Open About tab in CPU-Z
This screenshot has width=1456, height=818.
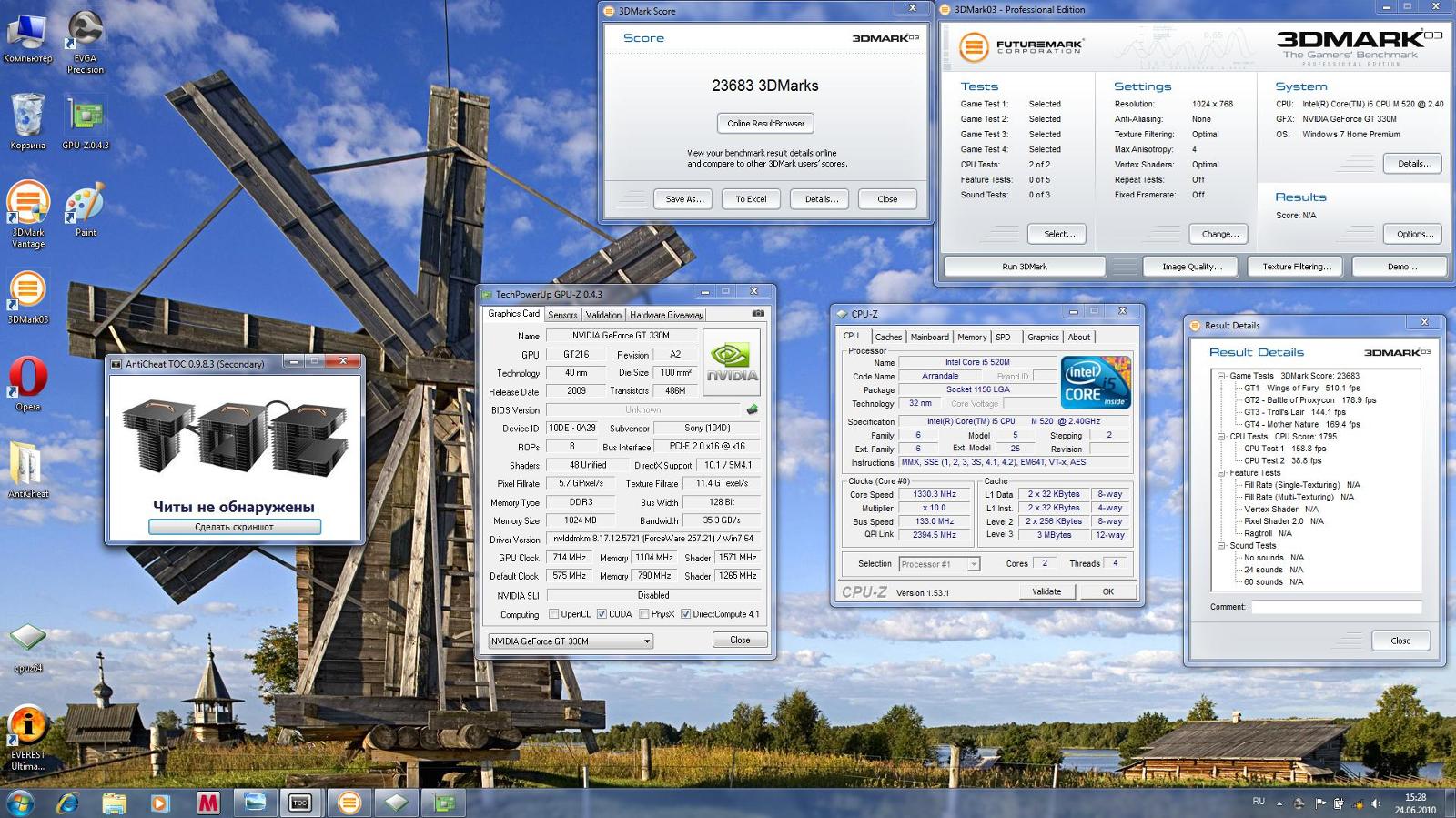1079,337
